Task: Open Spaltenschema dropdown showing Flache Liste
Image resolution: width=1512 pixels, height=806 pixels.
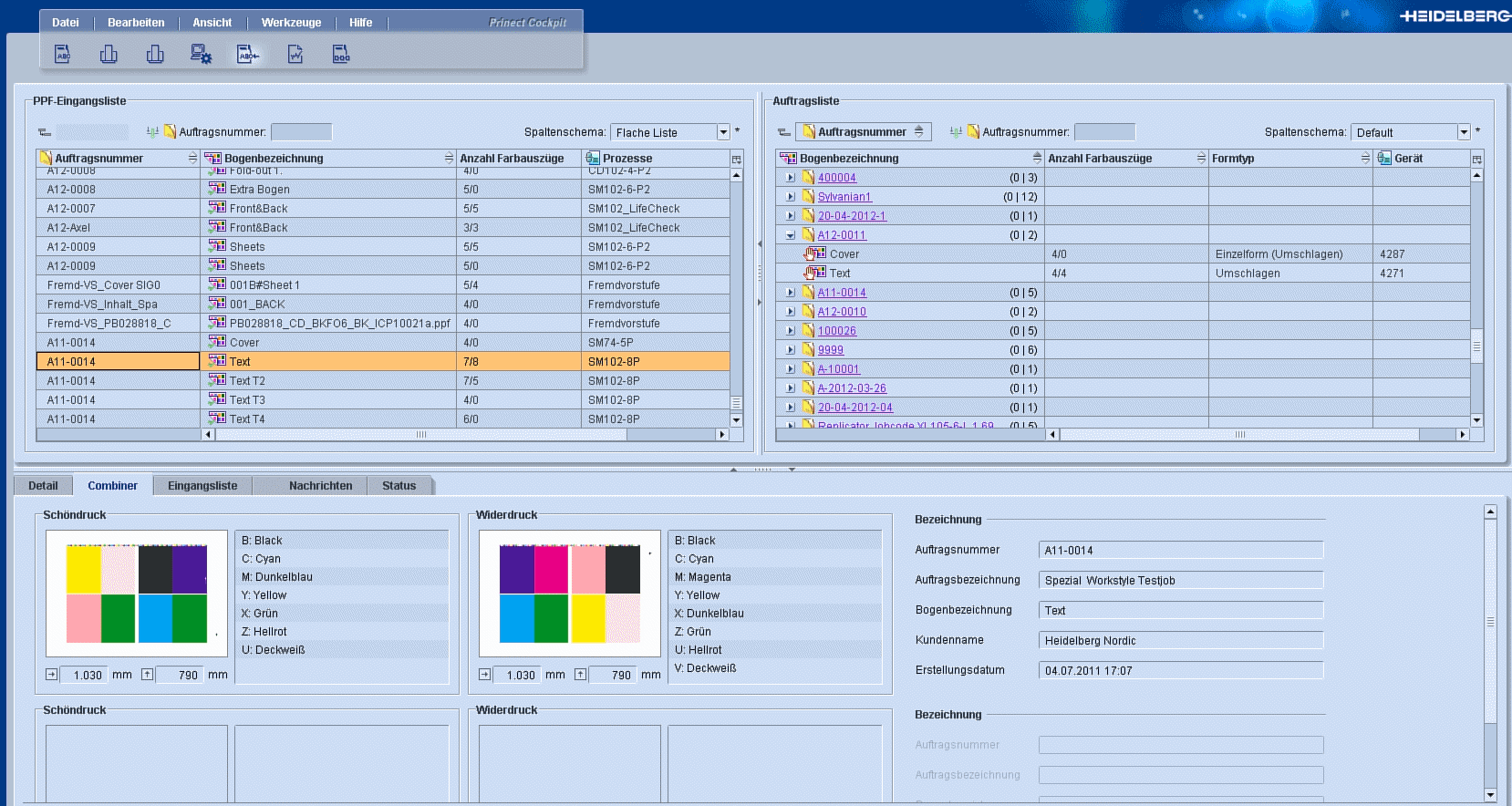Action: click(x=723, y=132)
